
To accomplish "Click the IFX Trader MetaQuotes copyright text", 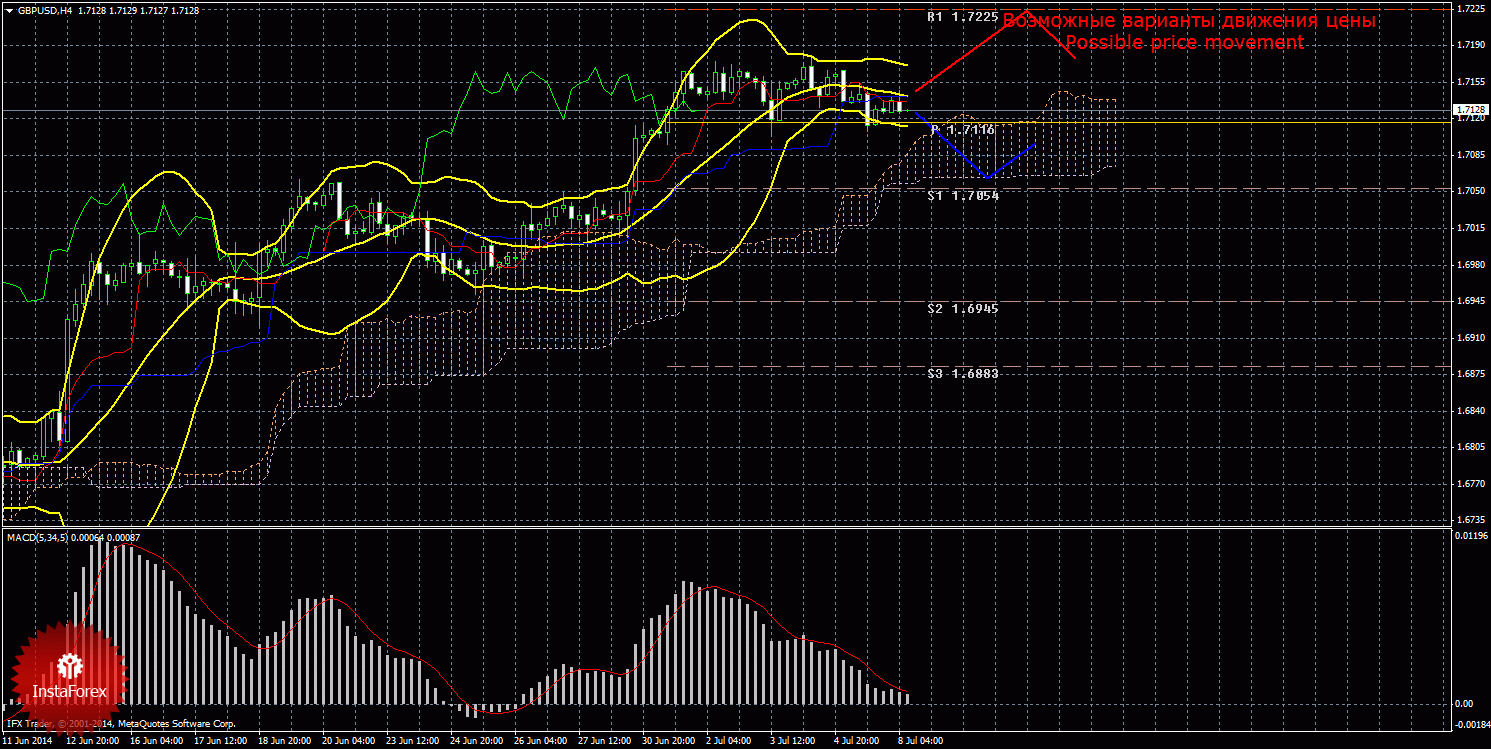I will pos(120,722).
